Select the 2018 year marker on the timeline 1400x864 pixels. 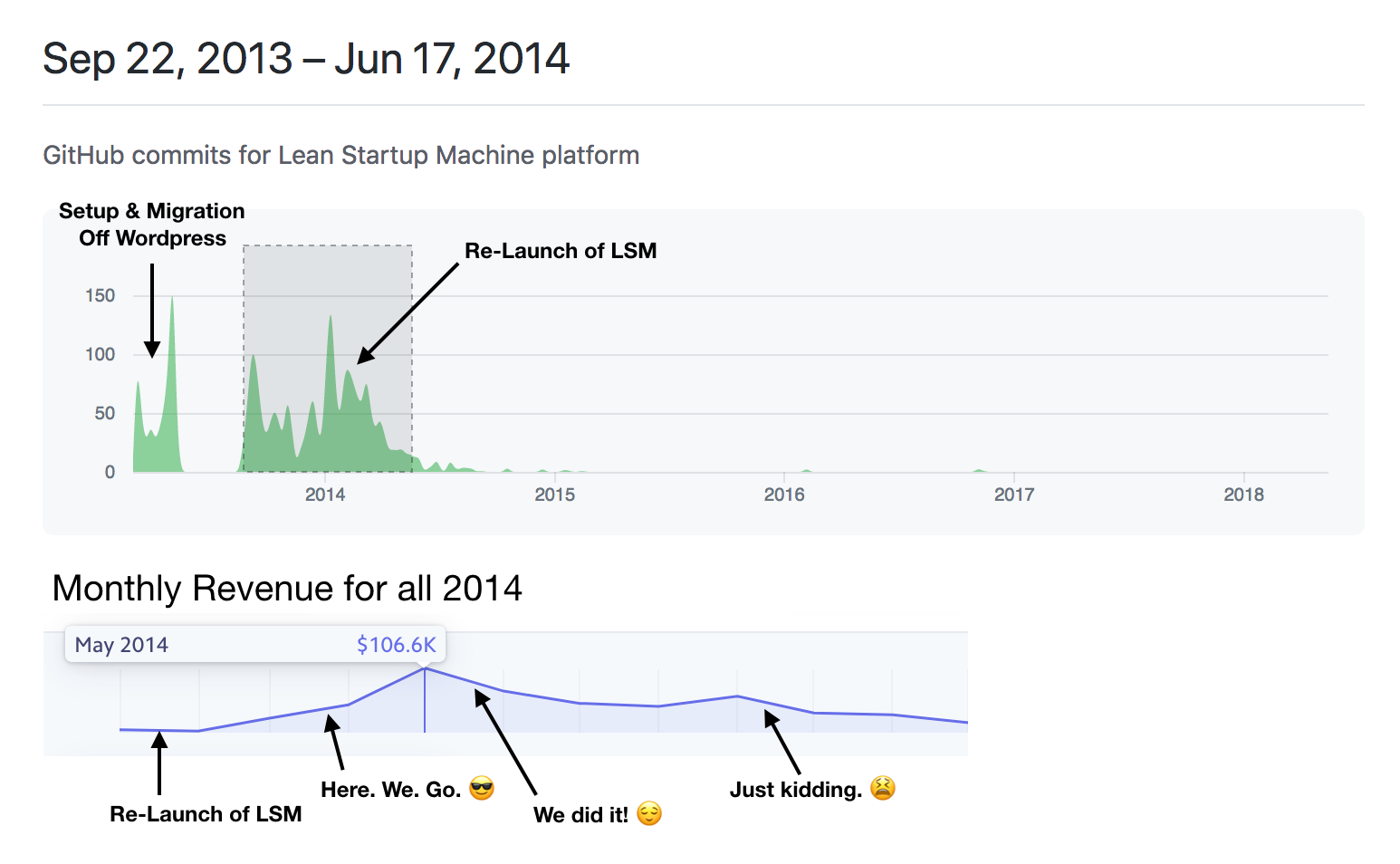click(x=1243, y=494)
